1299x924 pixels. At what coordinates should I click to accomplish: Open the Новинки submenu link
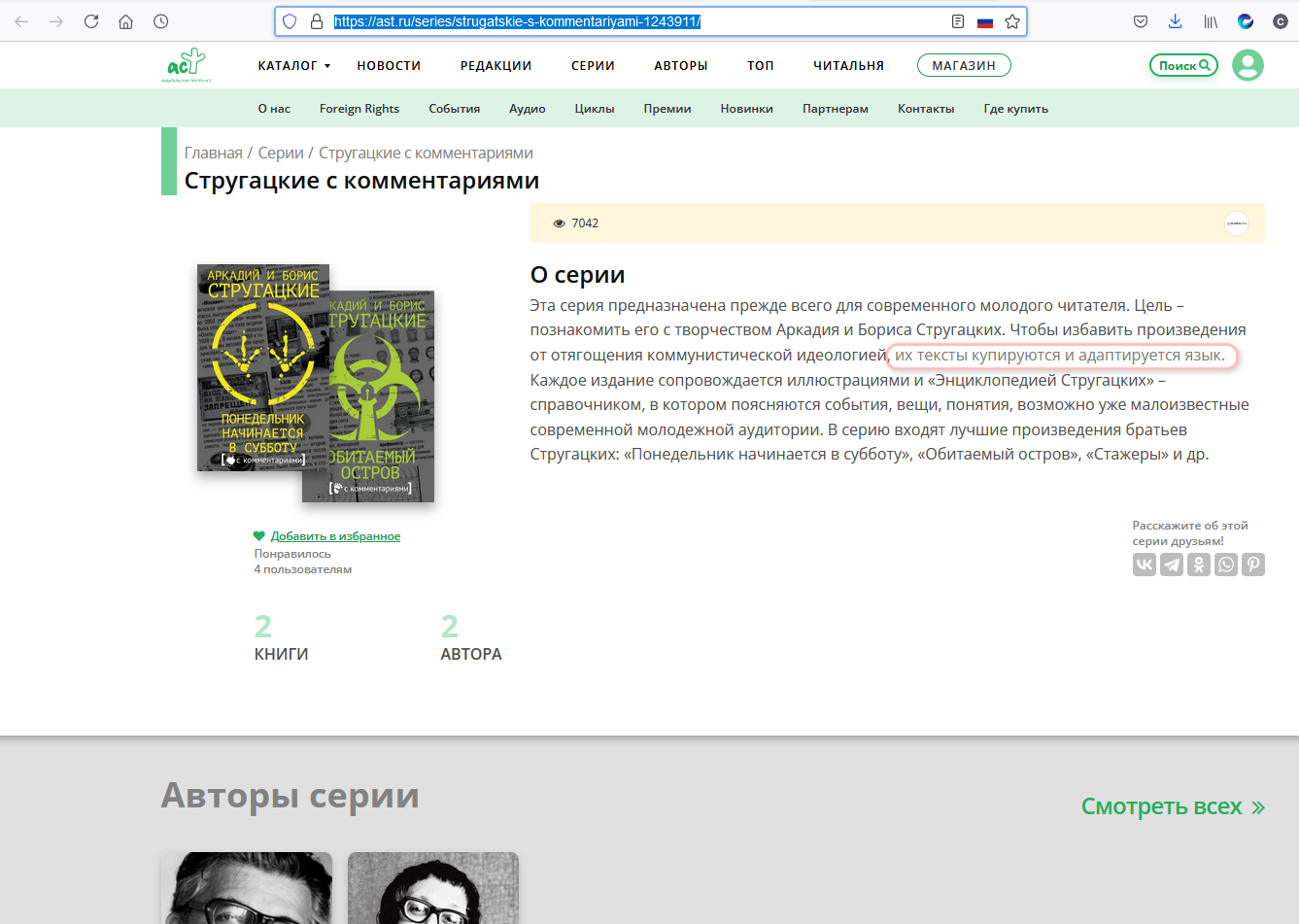[747, 109]
